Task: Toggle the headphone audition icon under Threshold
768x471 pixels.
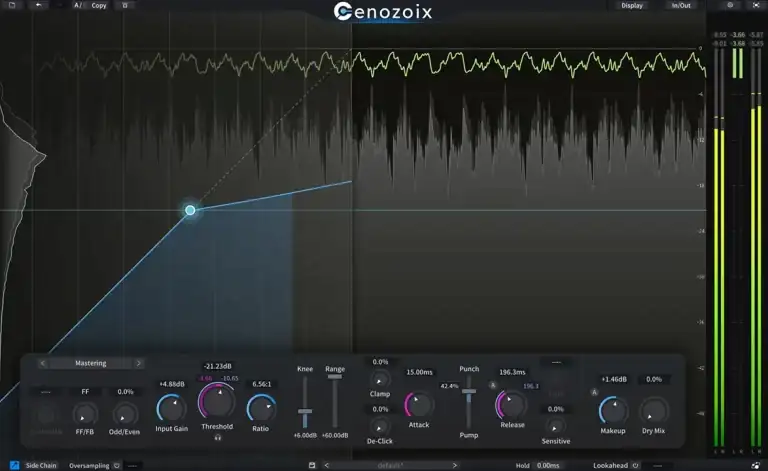Action: (x=217, y=437)
